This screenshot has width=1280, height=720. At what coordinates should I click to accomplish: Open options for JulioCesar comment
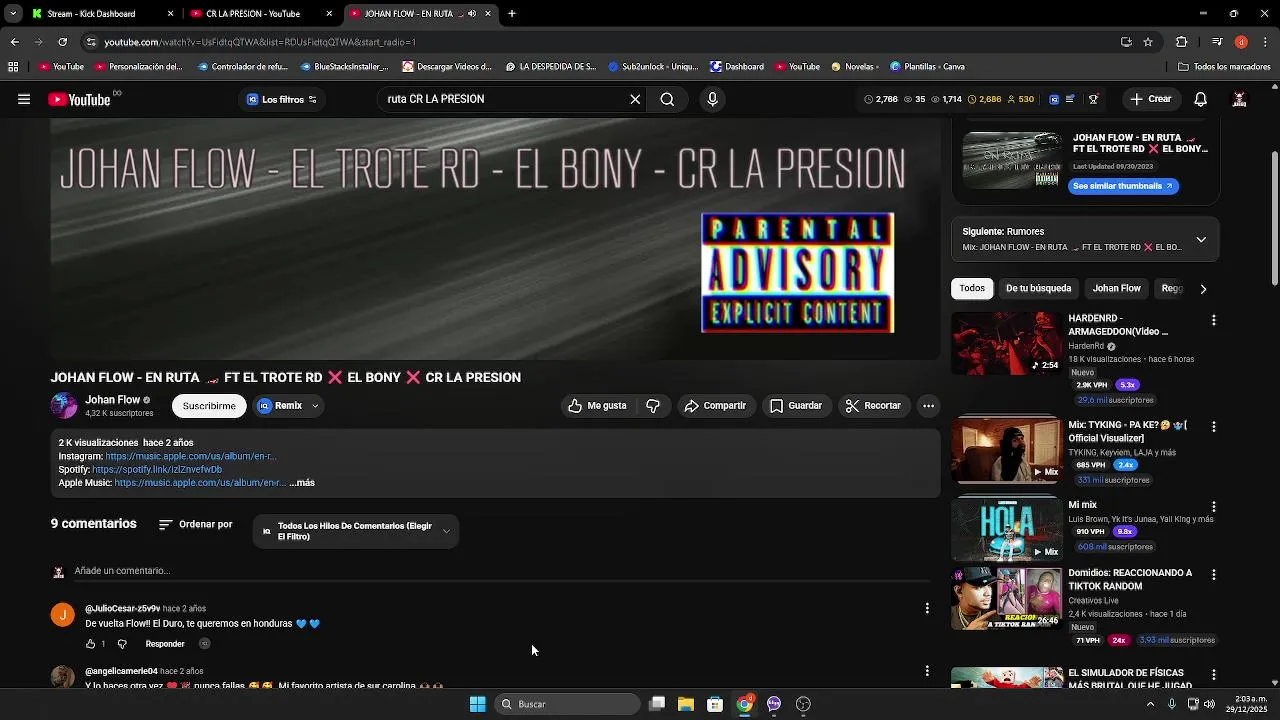tap(927, 608)
